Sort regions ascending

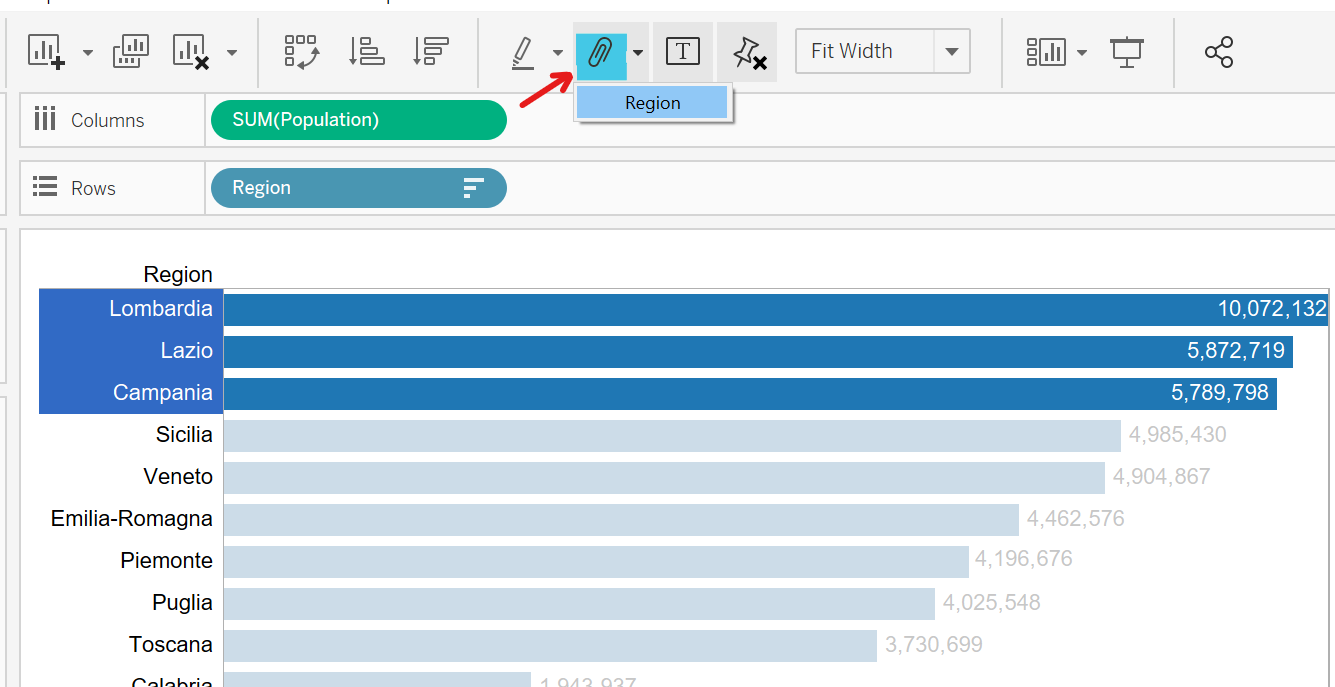tap(367, 52)
